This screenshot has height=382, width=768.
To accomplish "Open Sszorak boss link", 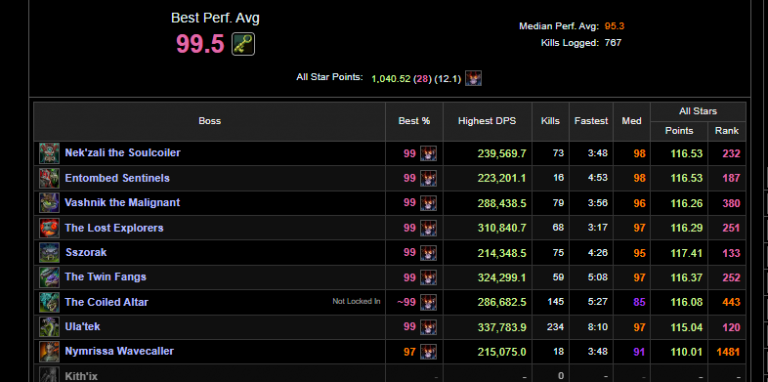I will pyautogui.click(x=86, y=252).
